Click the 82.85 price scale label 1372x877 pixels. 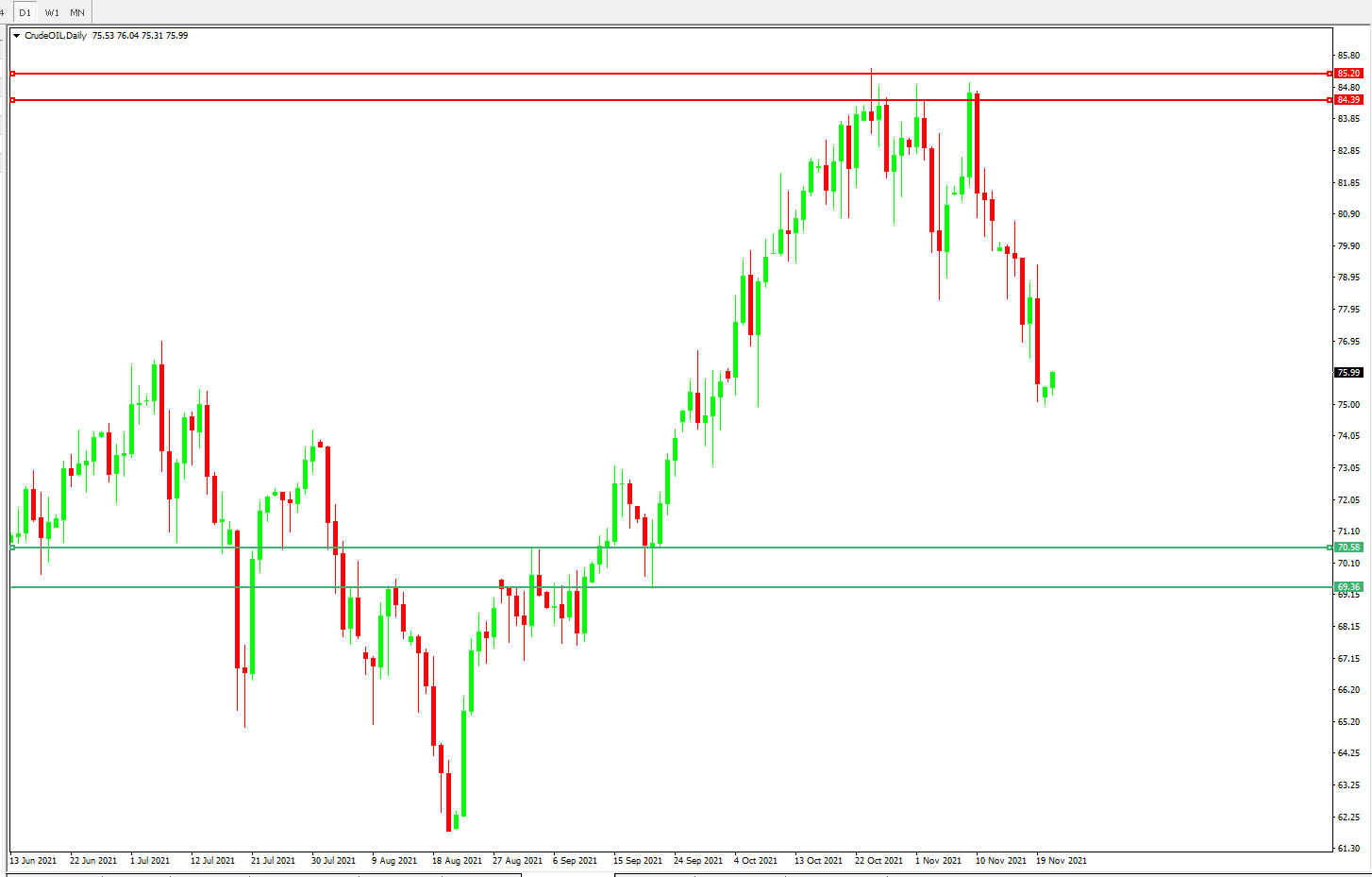[x=1348, y=151]
